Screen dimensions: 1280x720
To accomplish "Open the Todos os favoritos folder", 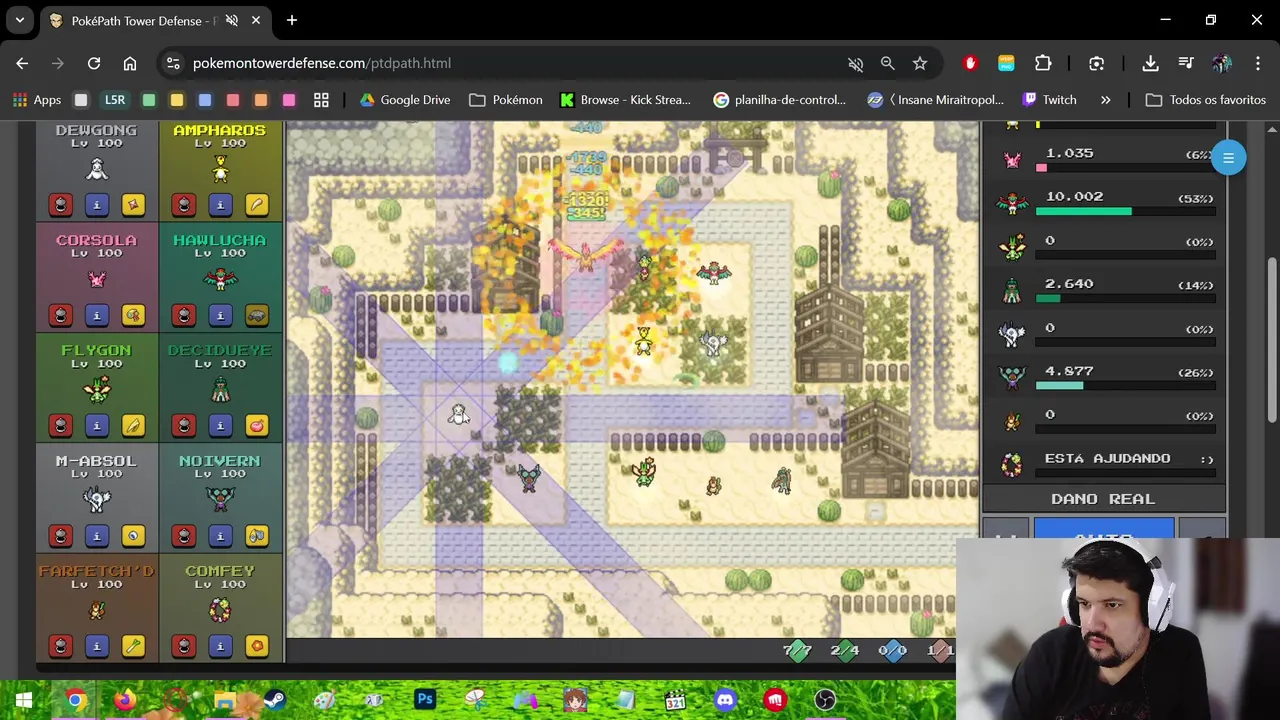I will (x=1206, y=100).
